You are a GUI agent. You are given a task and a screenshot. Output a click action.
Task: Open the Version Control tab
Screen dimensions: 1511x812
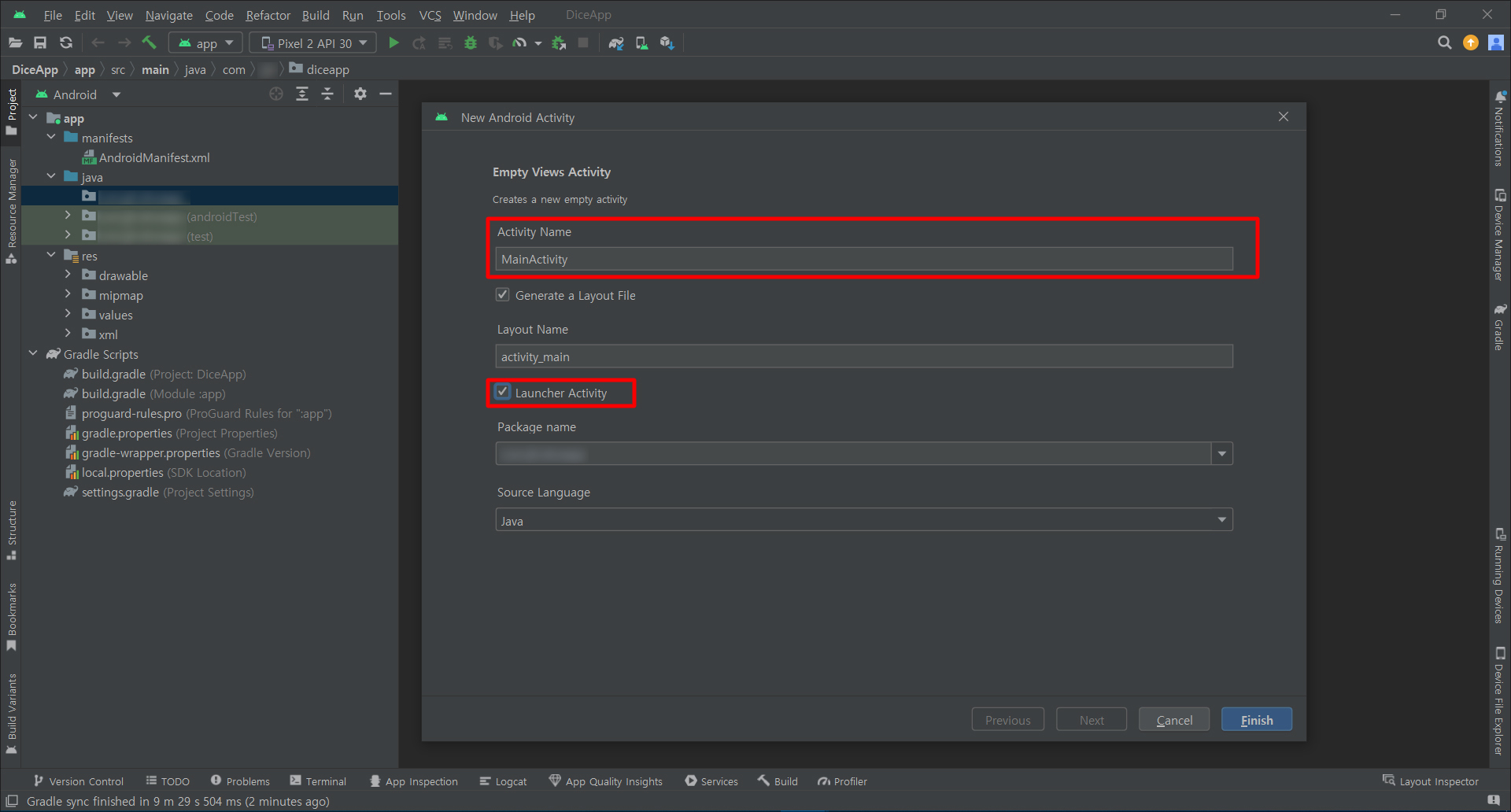click(x=78, y=781)
